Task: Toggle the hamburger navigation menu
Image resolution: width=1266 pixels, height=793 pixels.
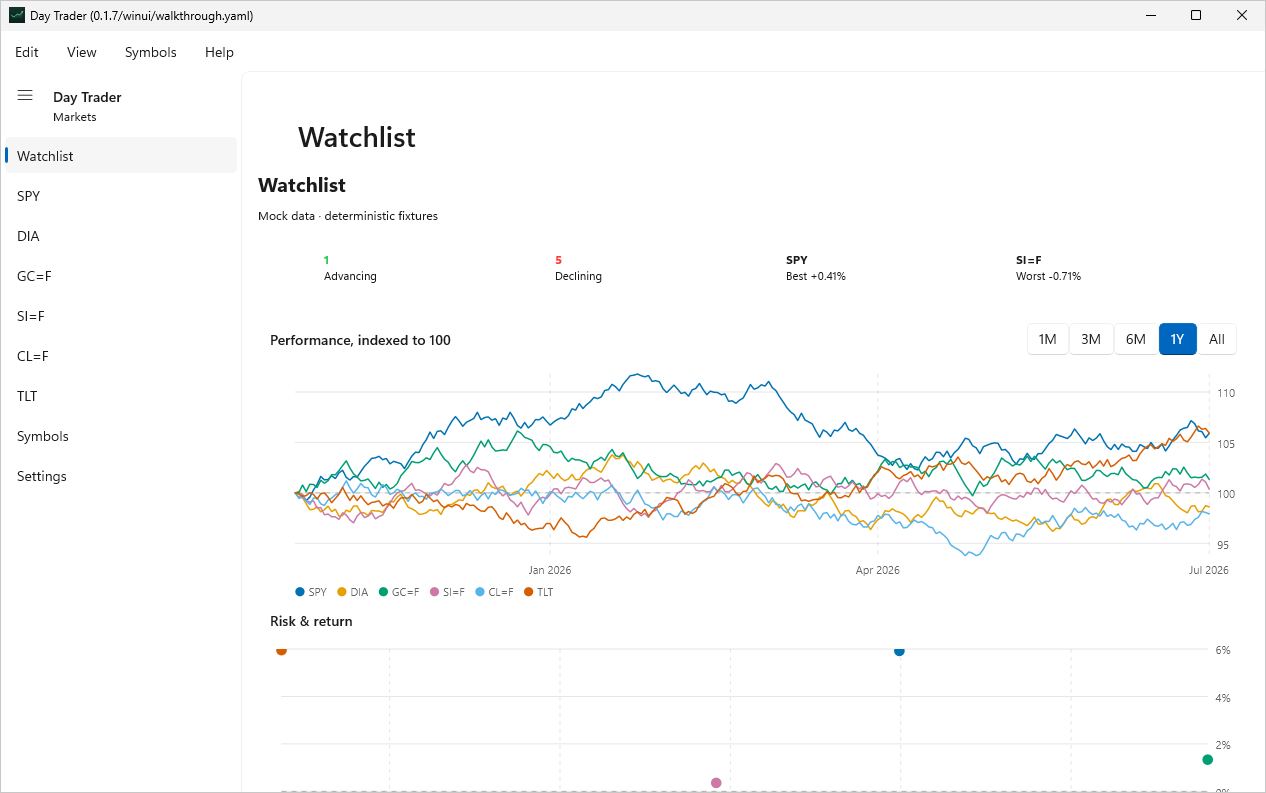Action: tap(25, 95)
